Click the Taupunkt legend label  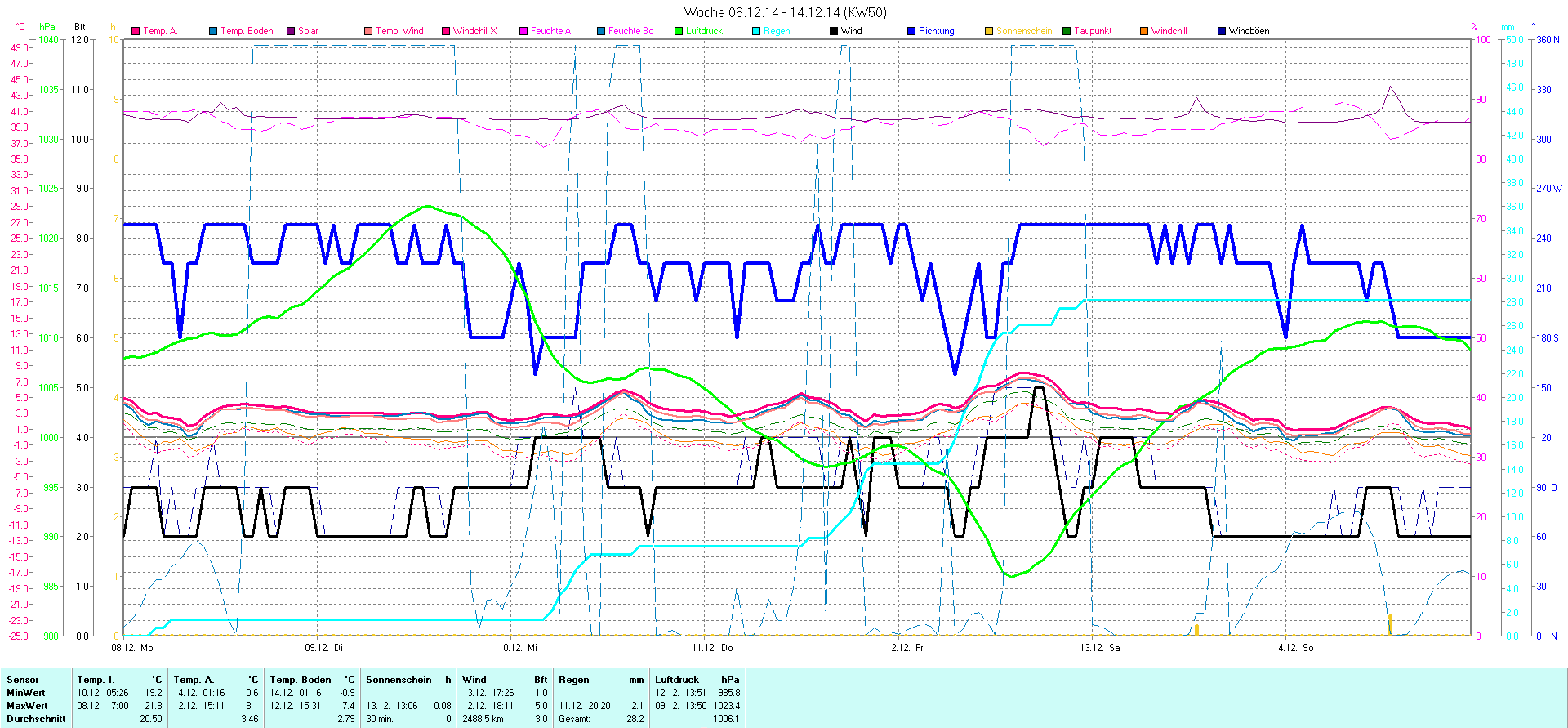tap(1093, 31)
